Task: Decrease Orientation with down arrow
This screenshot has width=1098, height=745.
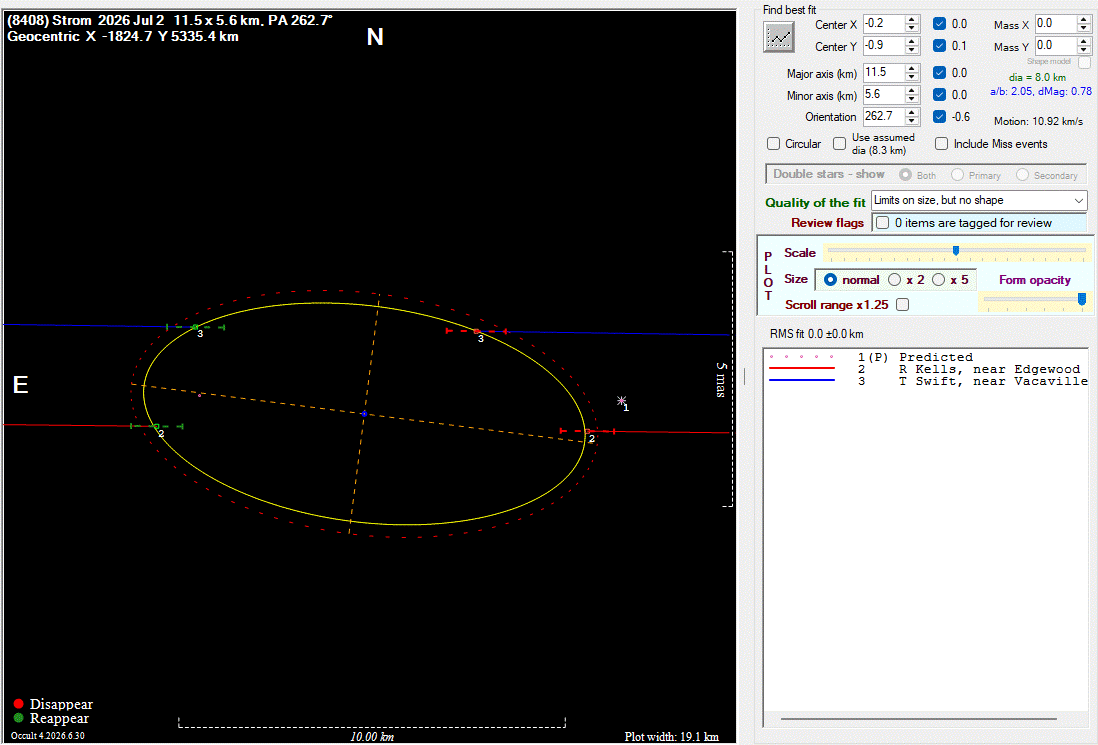Action: pyautogui.click(x=912, y=120)
